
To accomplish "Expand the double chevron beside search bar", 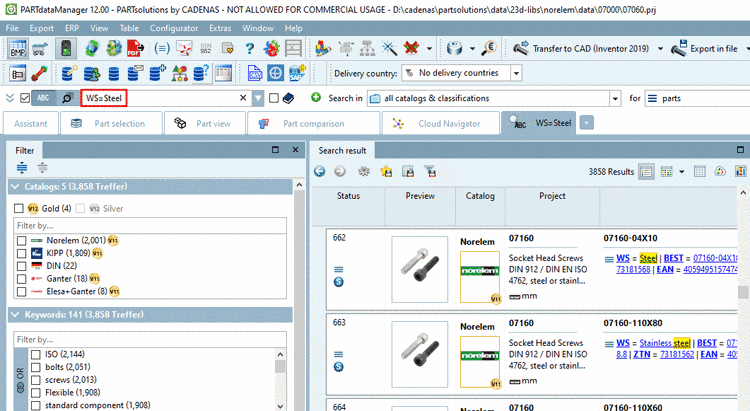I will click(x=10, y=98).
